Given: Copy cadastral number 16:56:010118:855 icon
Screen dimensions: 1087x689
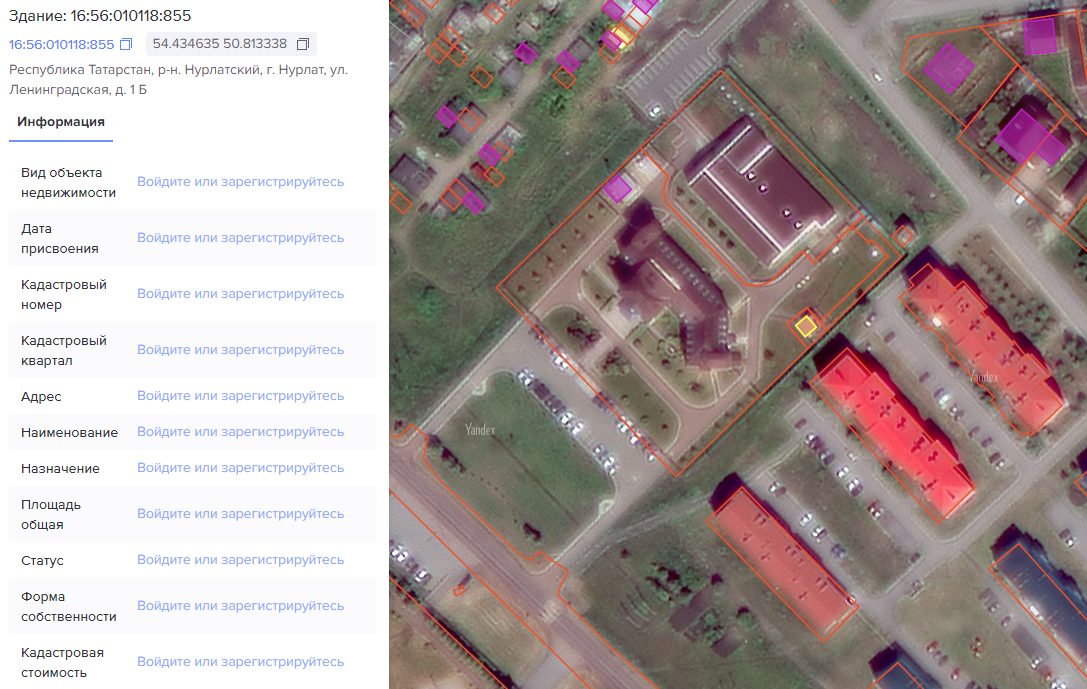Looking at the screenshot, I should pyautogui.click(x=125, y=44).
